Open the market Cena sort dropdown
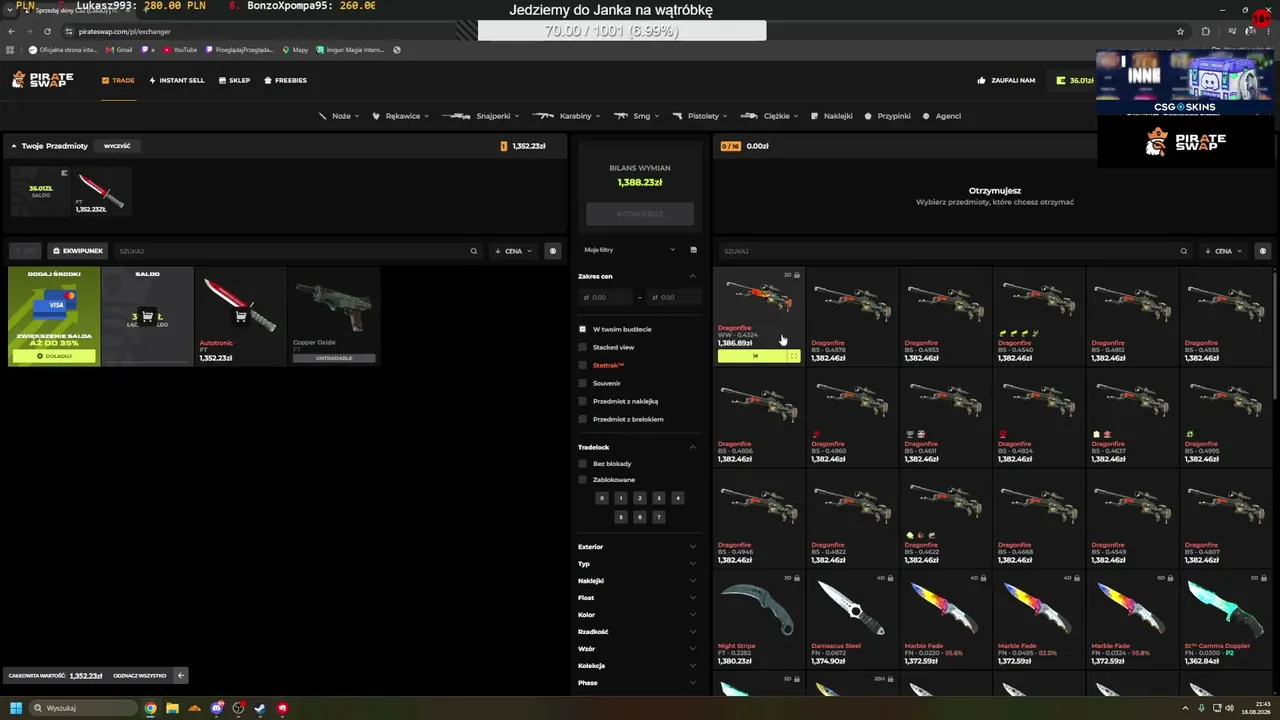This screenshot has height=720, width=1280. (x=1224, y=251)
